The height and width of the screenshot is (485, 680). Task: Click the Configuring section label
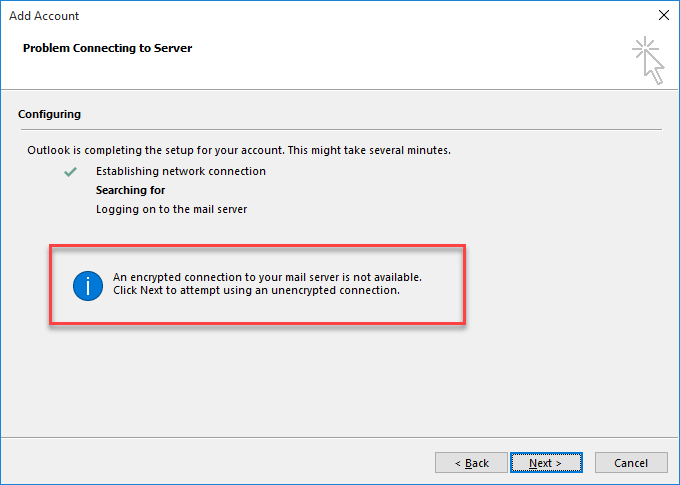click(49, 114)
